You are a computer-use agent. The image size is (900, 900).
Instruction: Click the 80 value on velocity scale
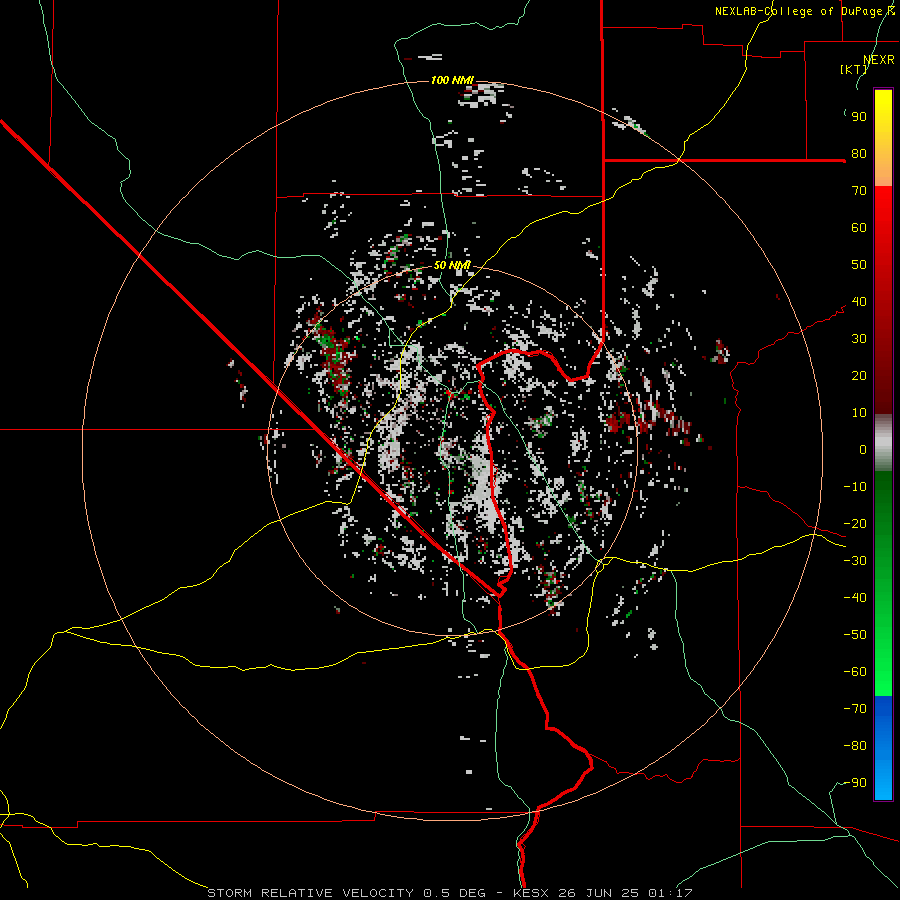point(859,154)
